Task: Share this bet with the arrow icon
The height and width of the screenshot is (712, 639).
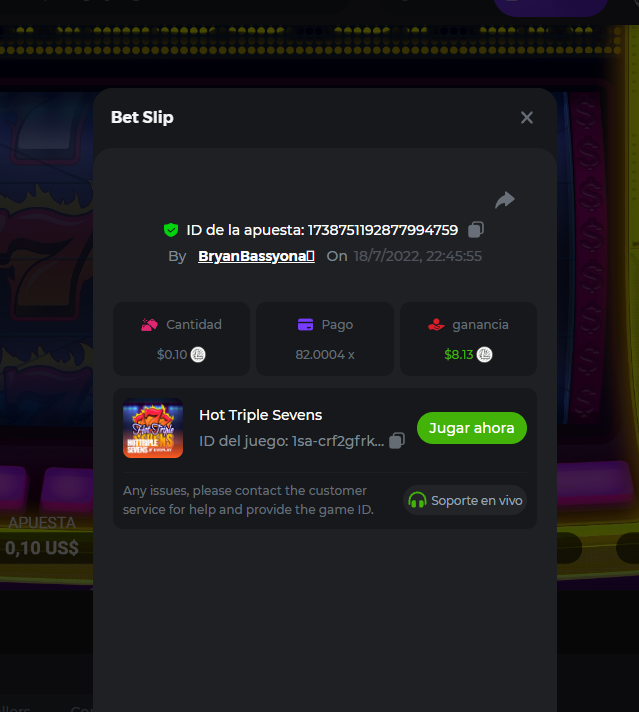Action: click(x=505, y=199)
